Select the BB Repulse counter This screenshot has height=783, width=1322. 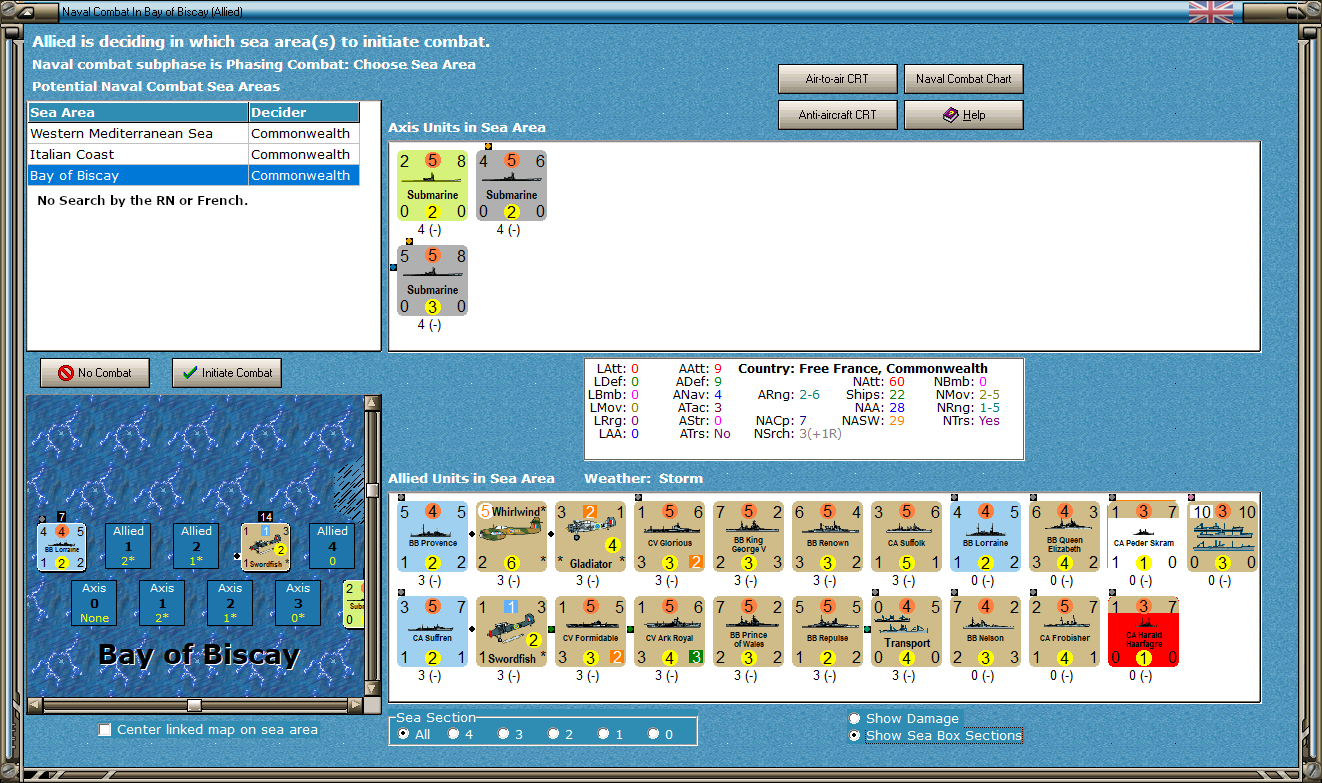click(828, 632)
